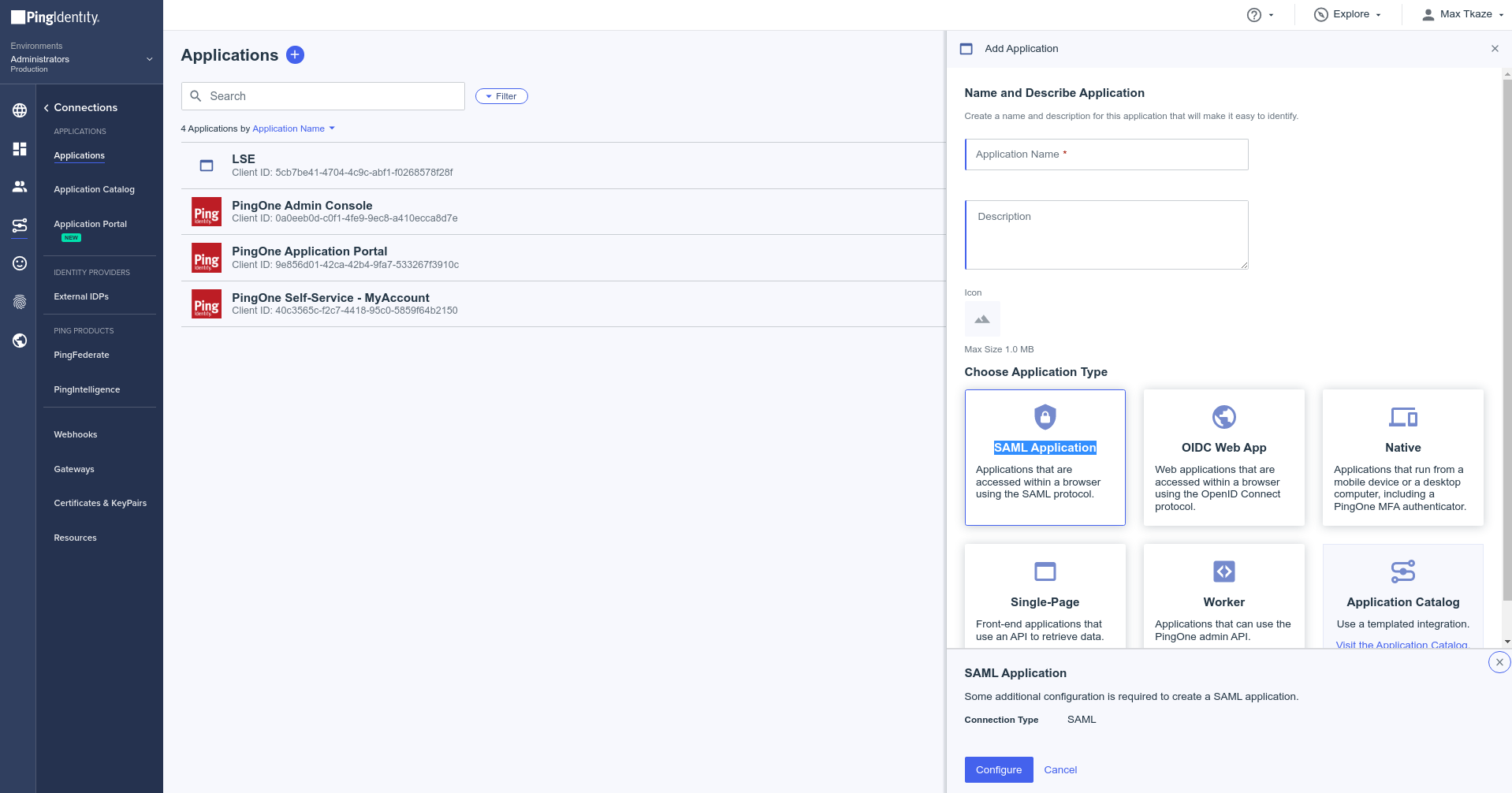1512x793 pixels.
Task: Click the Cancel link
Action: tap(1060, 770)
